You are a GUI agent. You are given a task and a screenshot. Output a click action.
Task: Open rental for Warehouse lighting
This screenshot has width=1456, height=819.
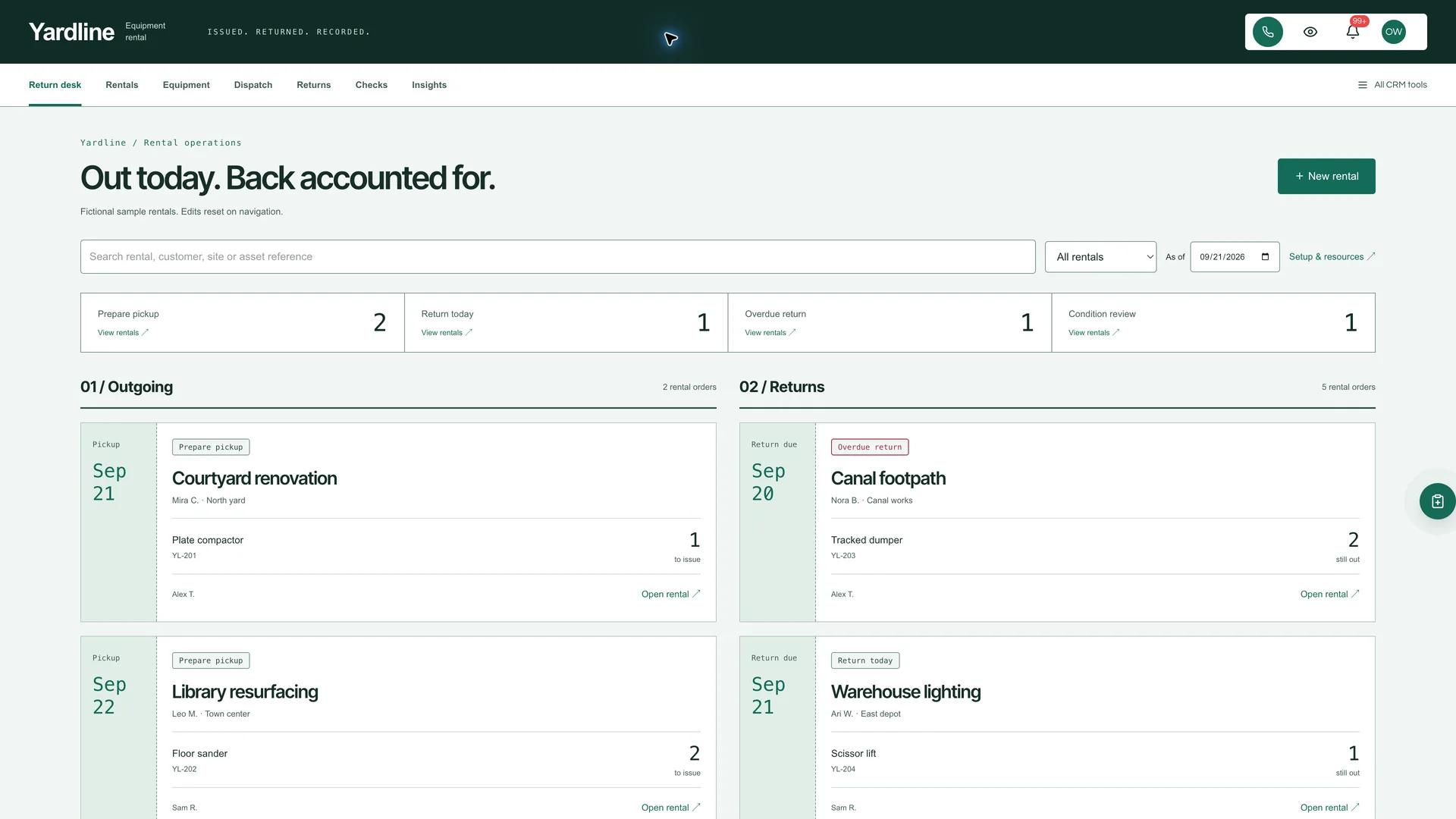(1329, 808)
